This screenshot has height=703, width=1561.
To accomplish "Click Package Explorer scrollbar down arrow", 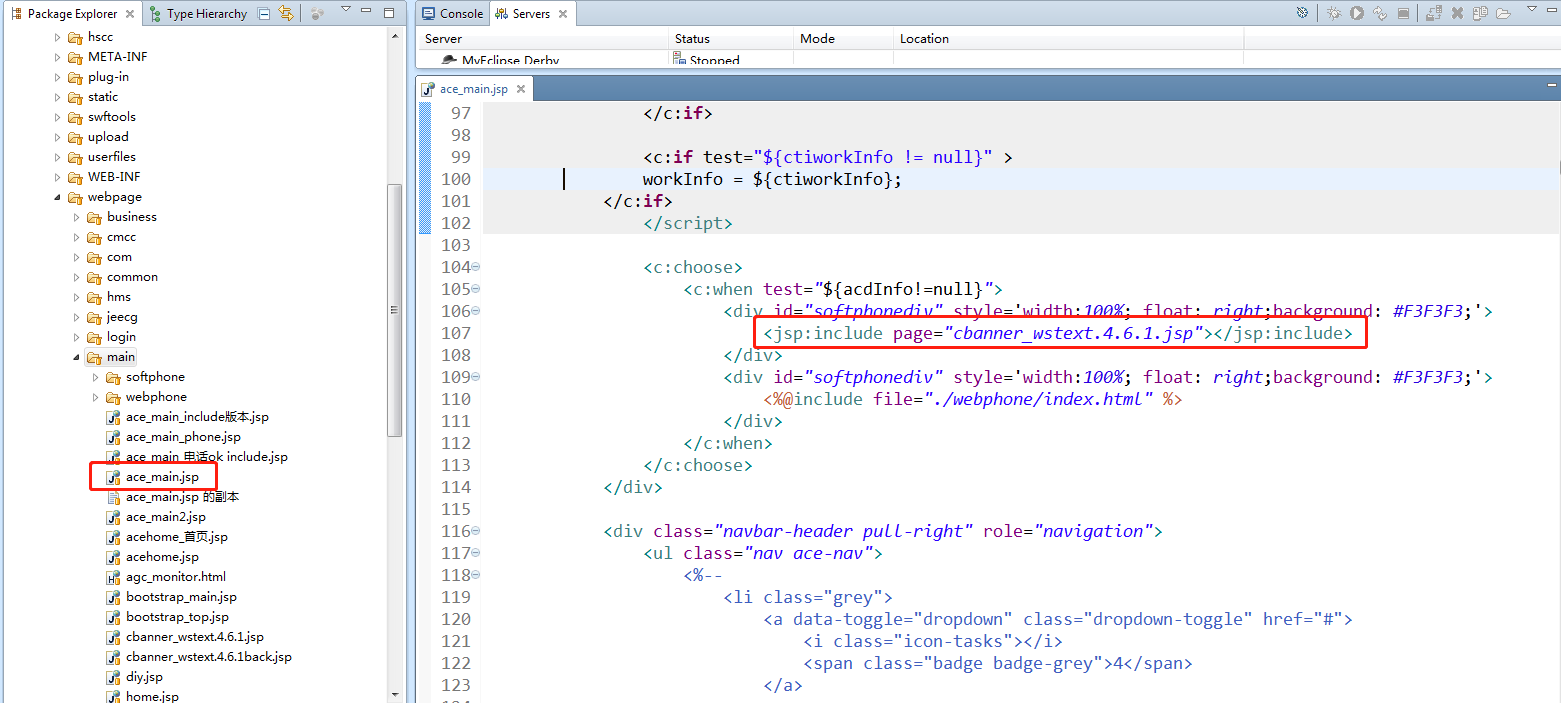I will tap(394, 694).
